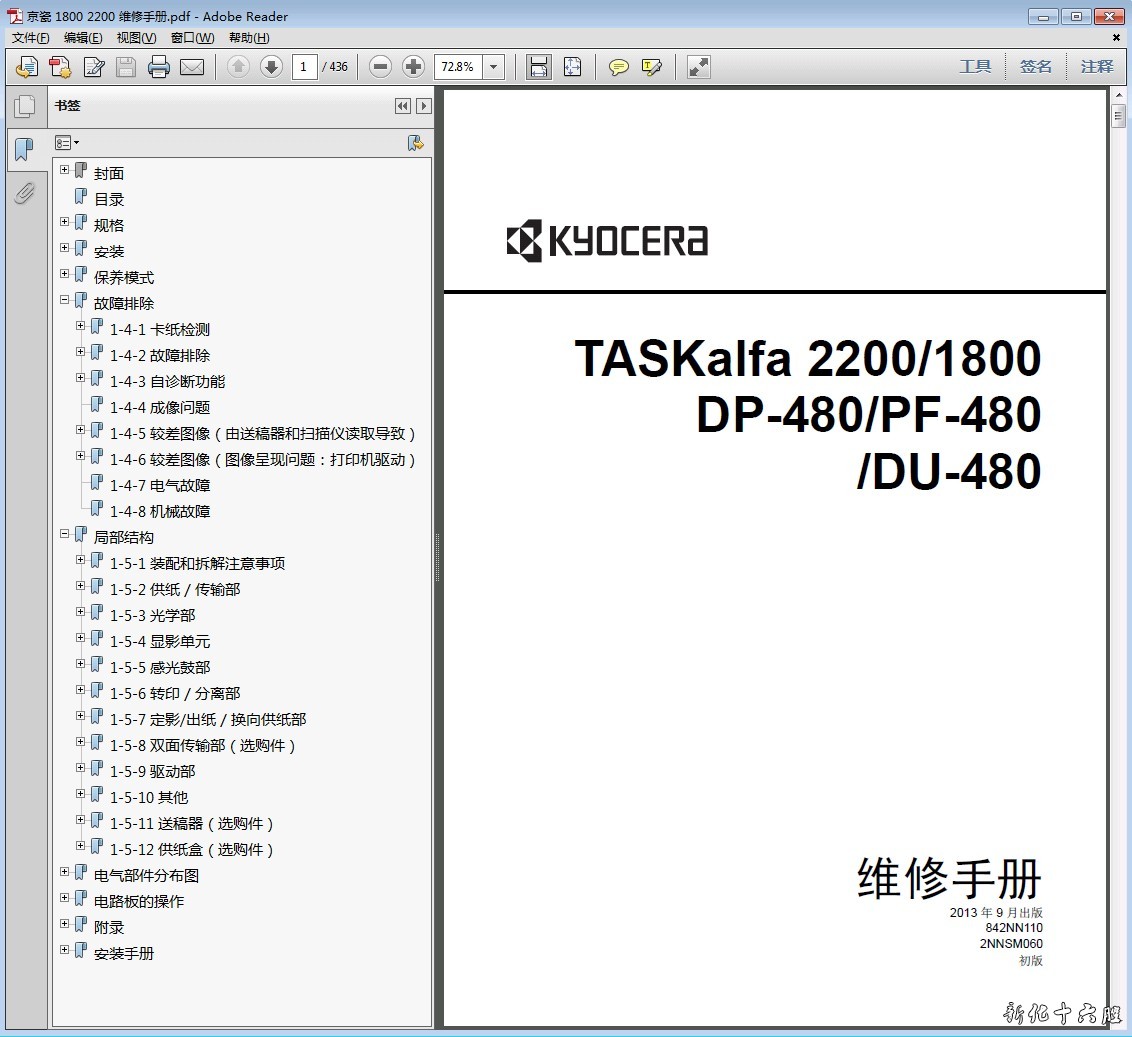Viewport: 1132px width, 1037px height.
Task: Open the zoom percentage dropdown
Action: [494, 67]
